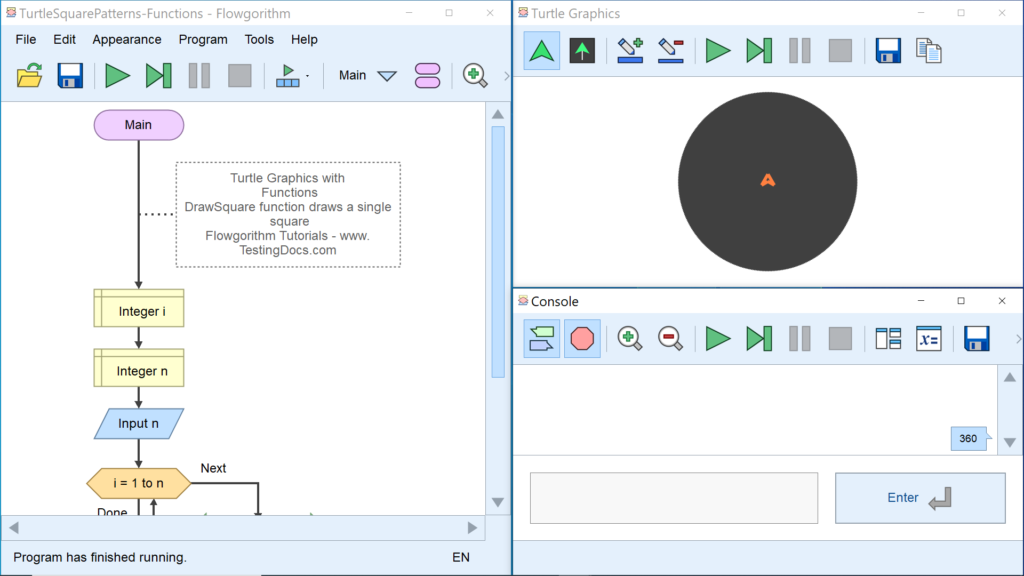Open the variable watch window in Console

click(928, 338)
